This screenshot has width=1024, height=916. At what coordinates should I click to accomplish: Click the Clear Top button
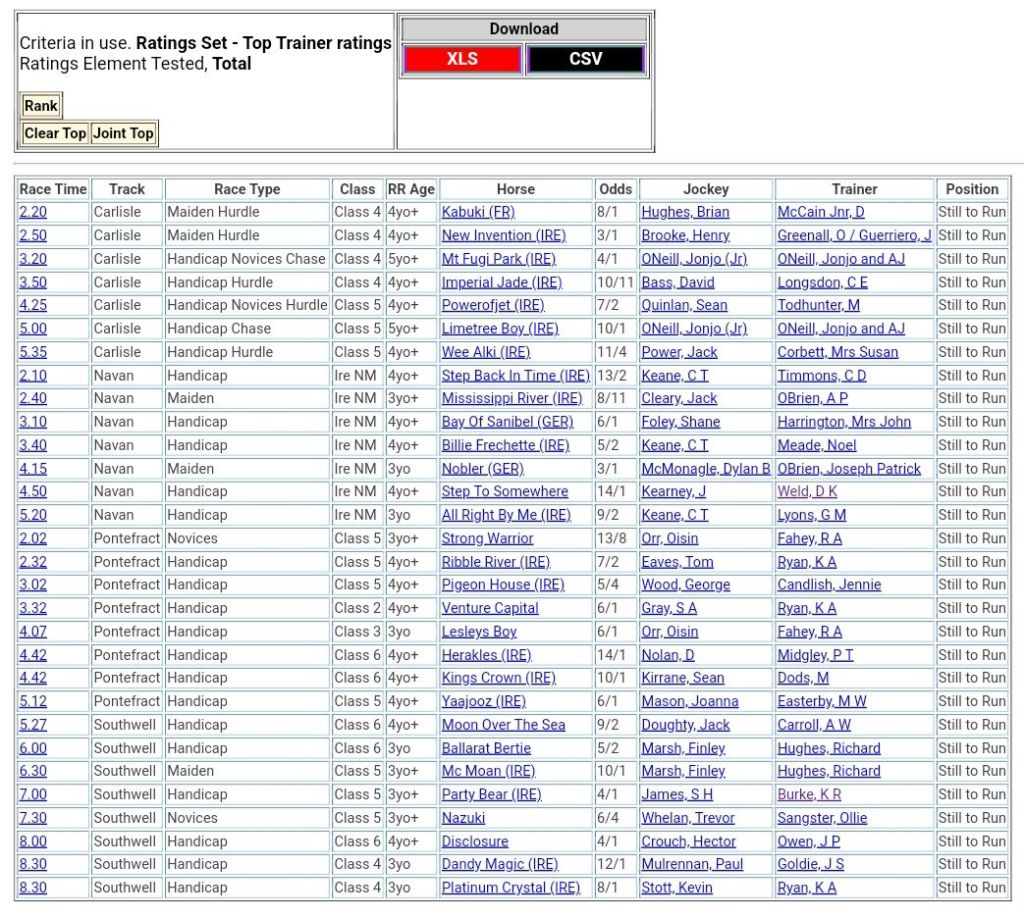click(x=55, y=133)
